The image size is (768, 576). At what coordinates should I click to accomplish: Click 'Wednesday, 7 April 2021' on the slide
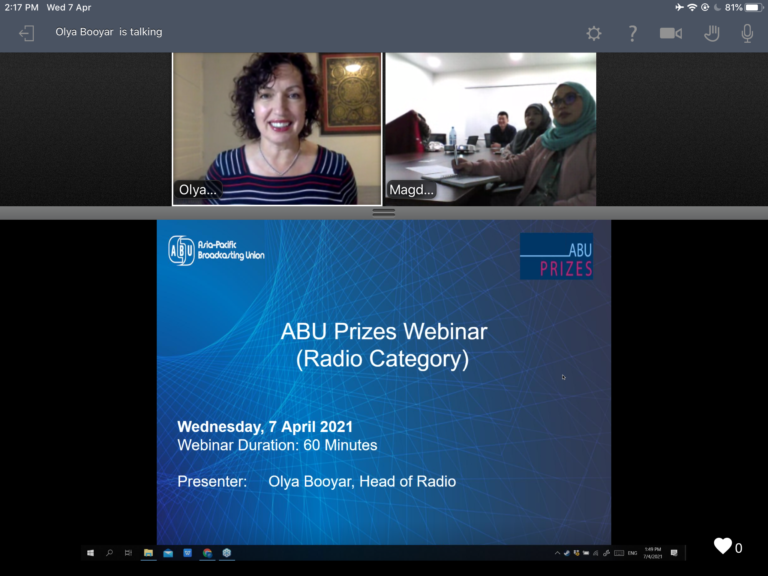coord(265,427)
